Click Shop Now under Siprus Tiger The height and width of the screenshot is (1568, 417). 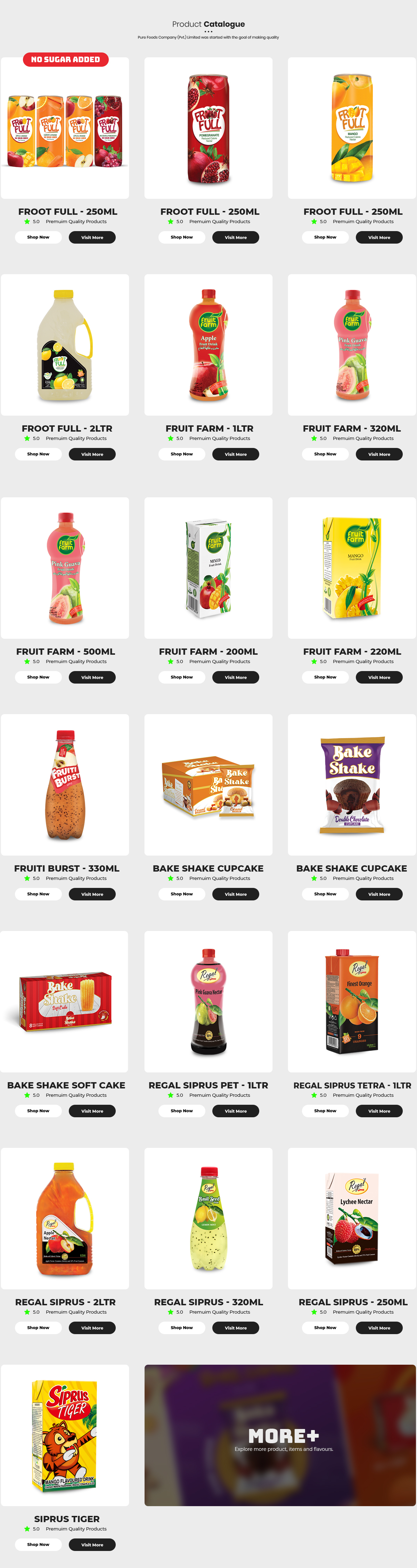(x=38, y=1545)
